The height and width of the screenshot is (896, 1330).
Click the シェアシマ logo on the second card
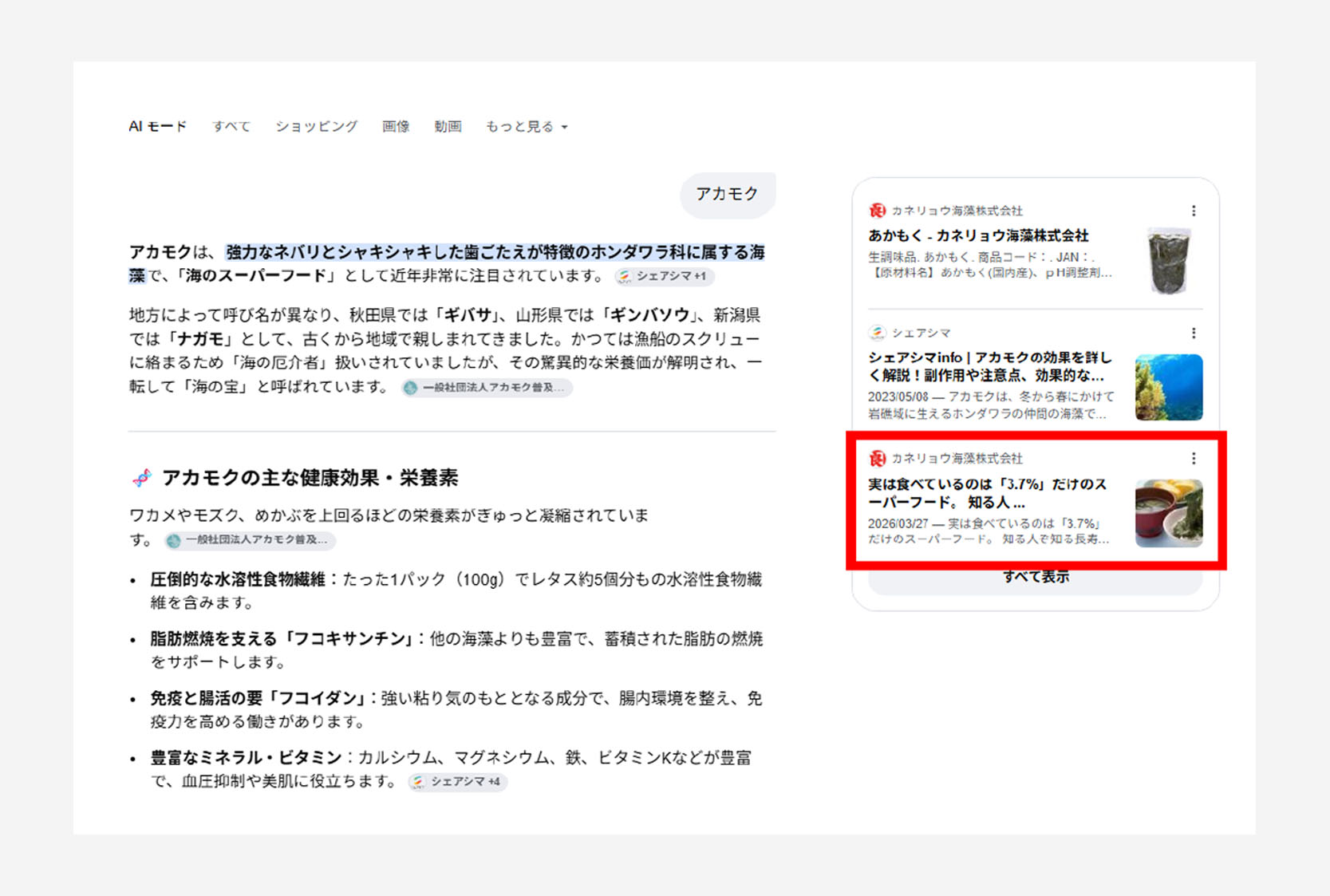[878, 333]
